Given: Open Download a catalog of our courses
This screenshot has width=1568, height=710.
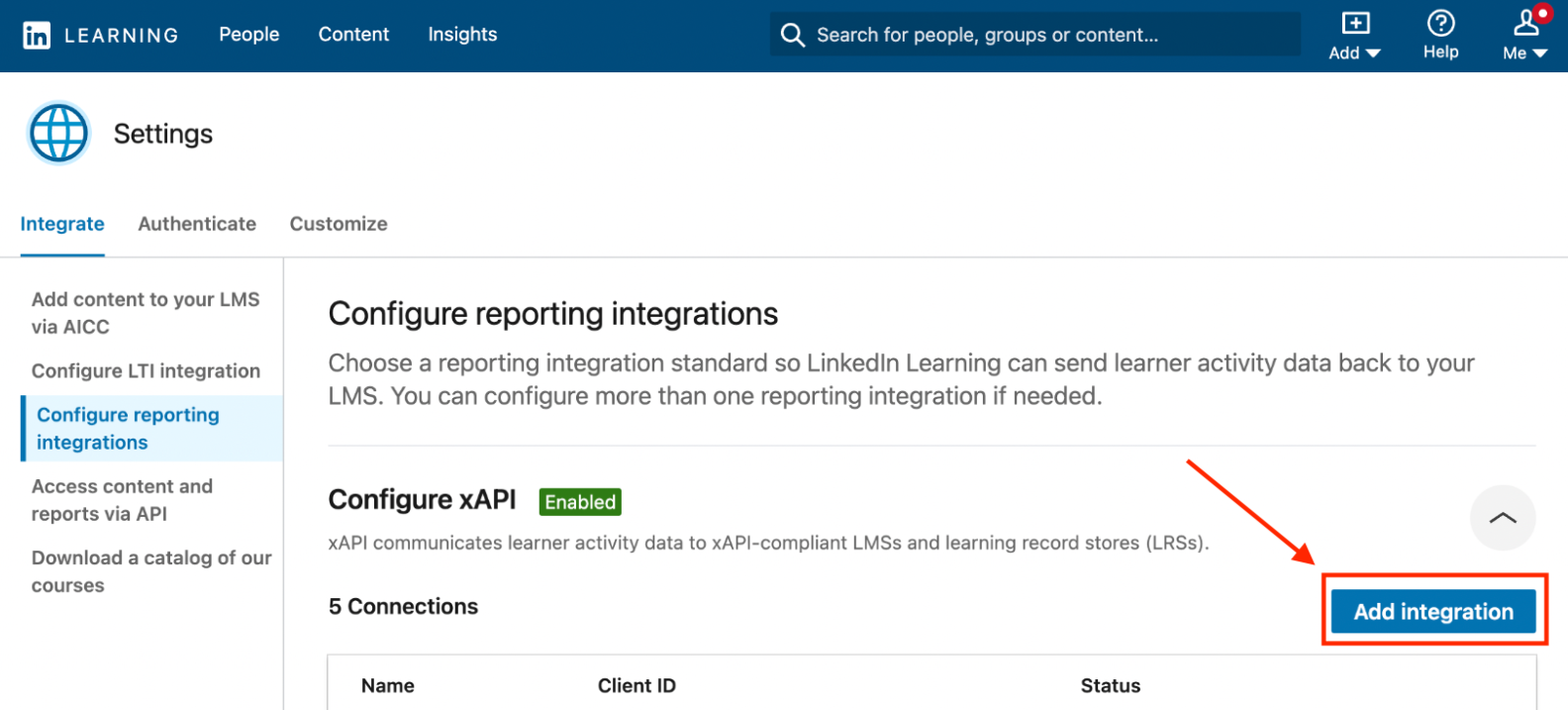Looking at the screenshot, I should pyautogui.click(x=151, y=571).
